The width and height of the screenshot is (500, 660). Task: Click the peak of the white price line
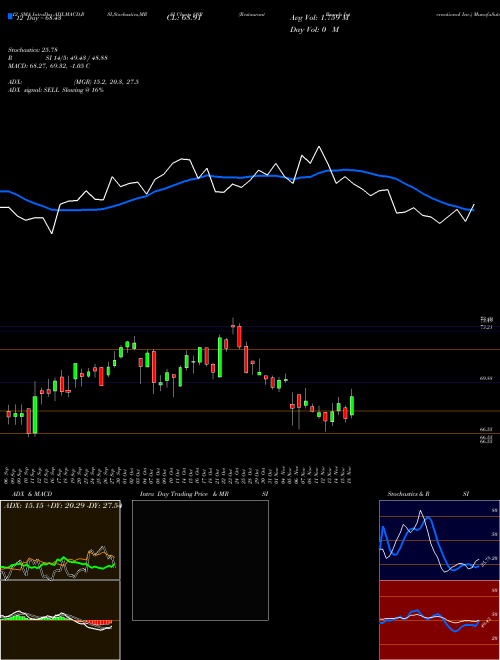[x=319, y=146]
